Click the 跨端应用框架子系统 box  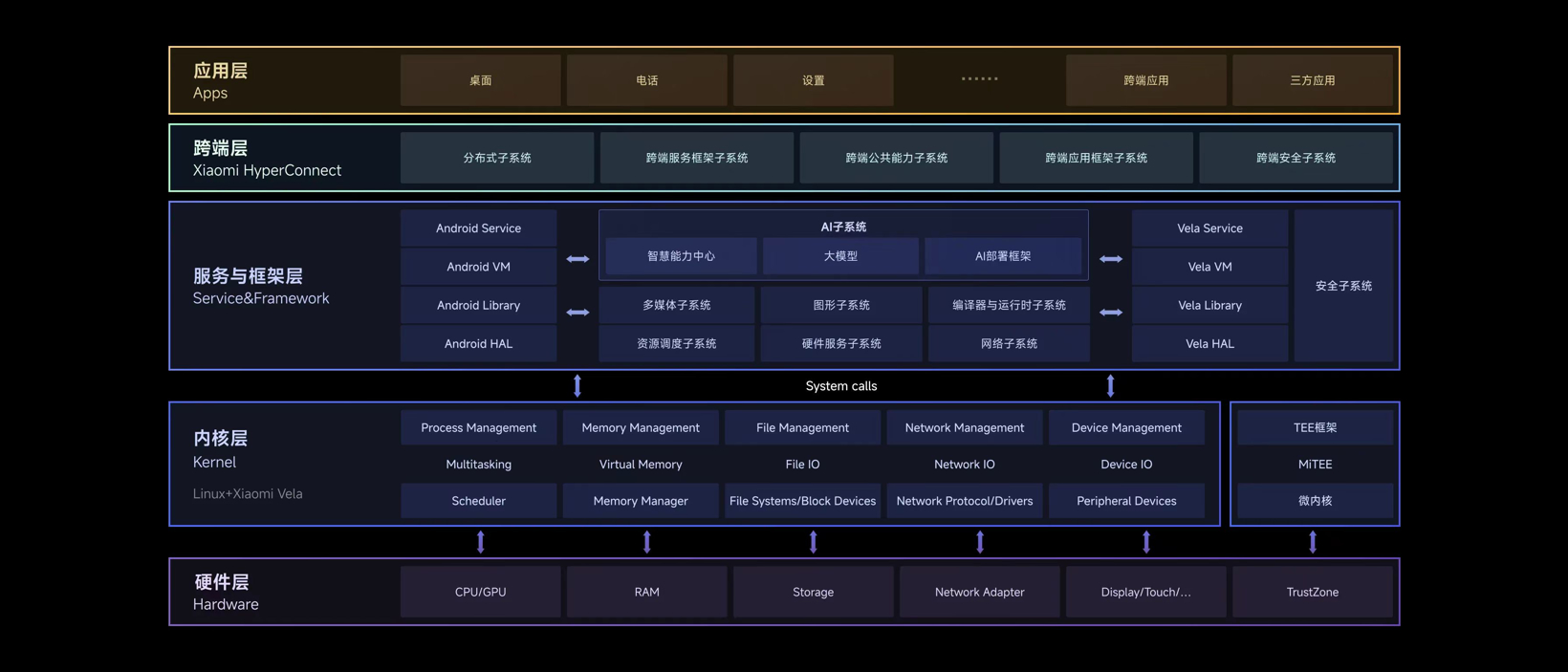point(1096,158)
